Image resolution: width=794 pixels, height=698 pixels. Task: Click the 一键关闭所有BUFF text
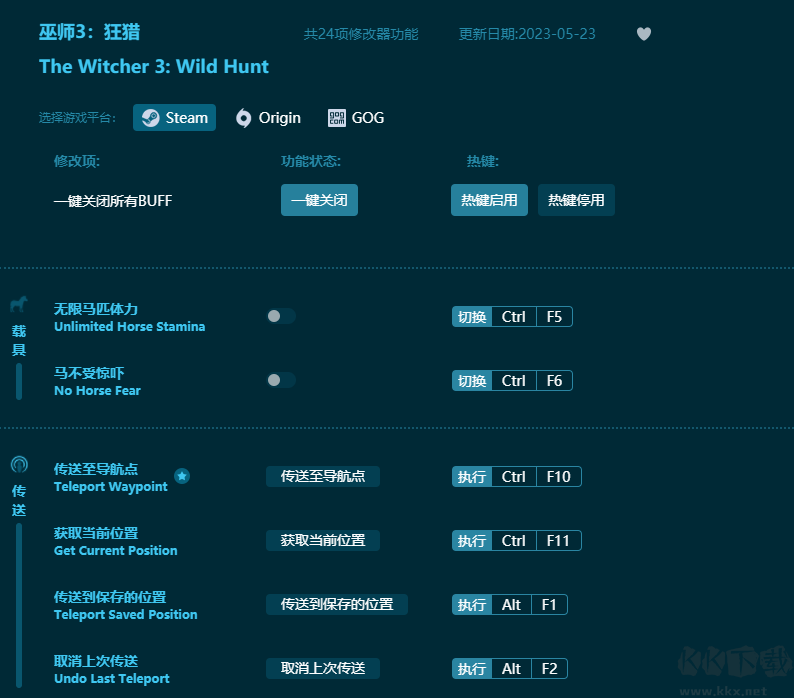pos(113,201)
